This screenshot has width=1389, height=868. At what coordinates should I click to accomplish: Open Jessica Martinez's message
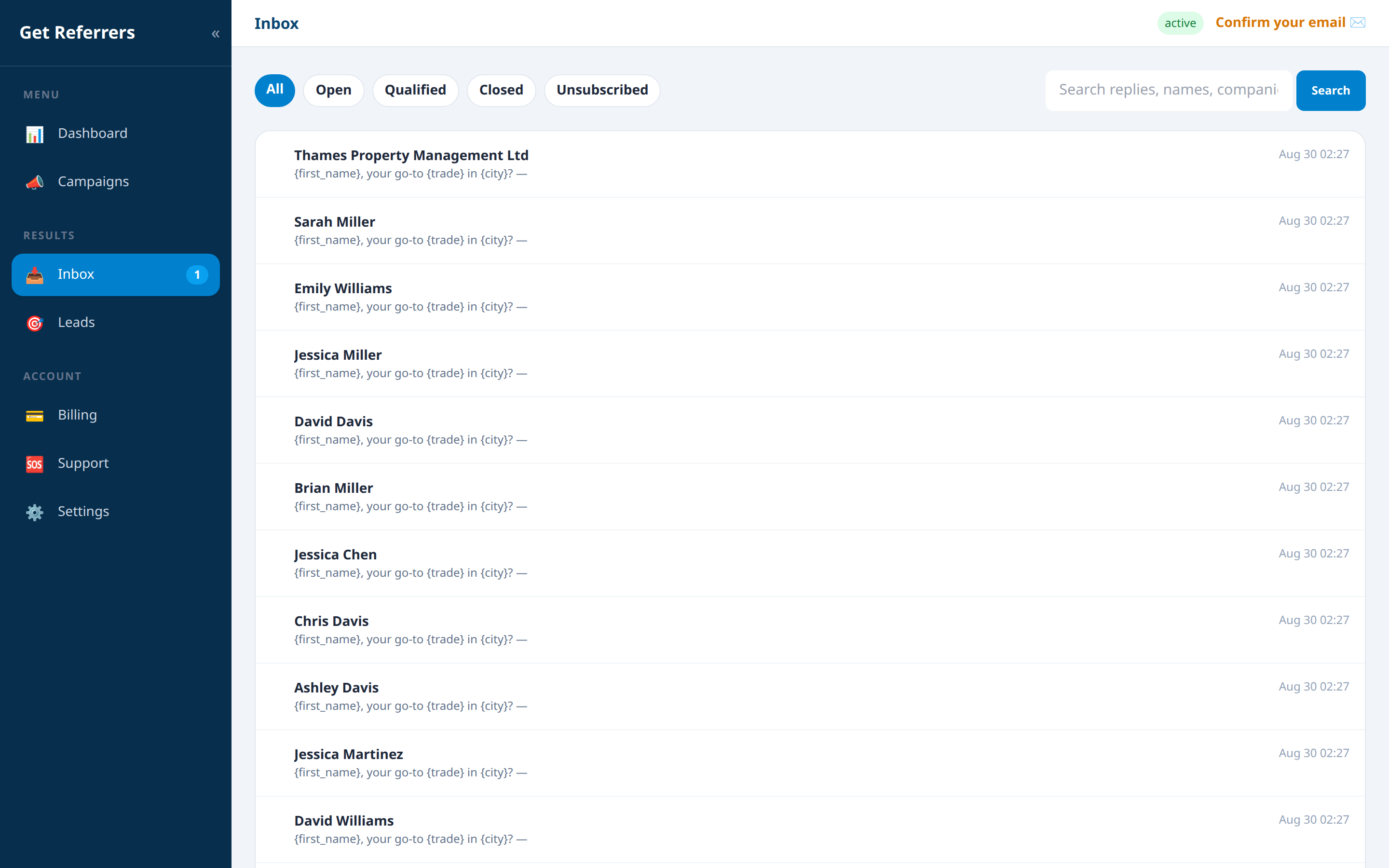pos(810,763)
